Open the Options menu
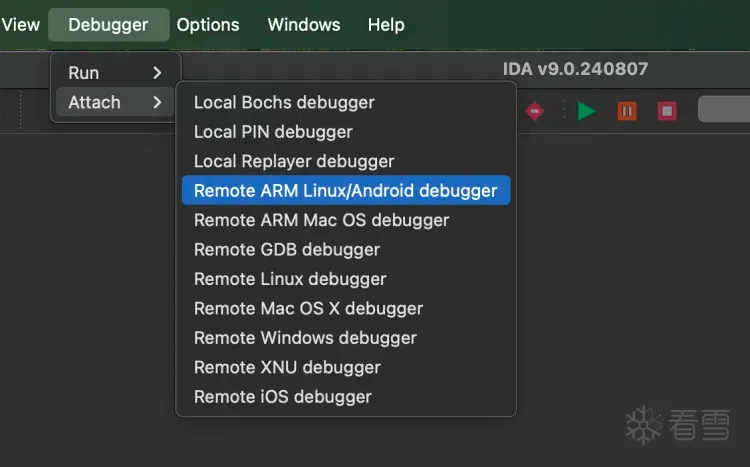Screen dimensions: 750x467 point(208,25)
